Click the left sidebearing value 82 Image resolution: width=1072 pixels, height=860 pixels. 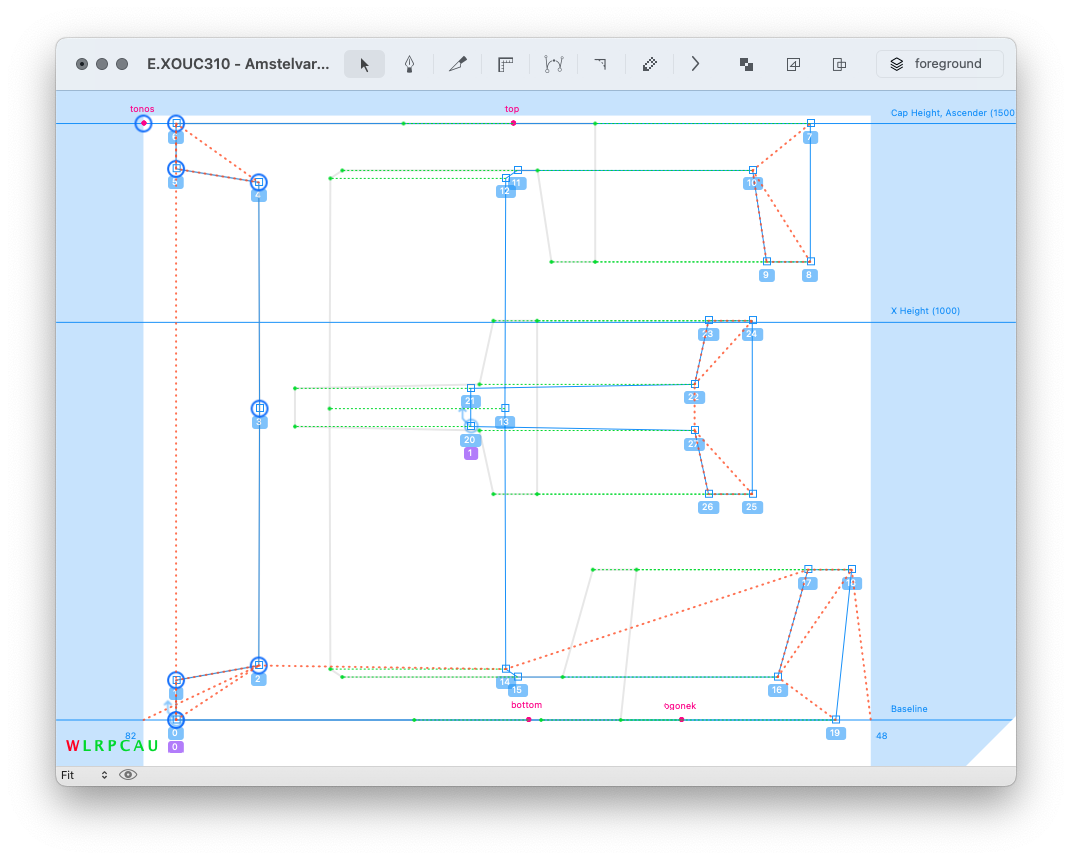pos(130,736)
